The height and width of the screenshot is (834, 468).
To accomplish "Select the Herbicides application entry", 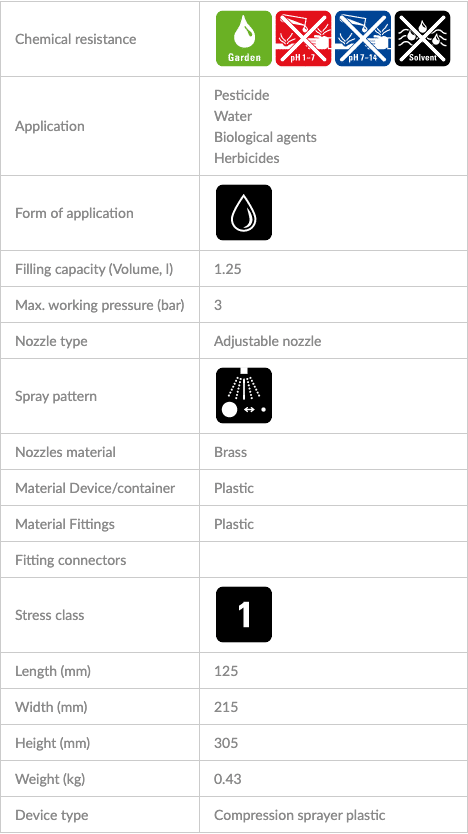I will coord(246,158).
